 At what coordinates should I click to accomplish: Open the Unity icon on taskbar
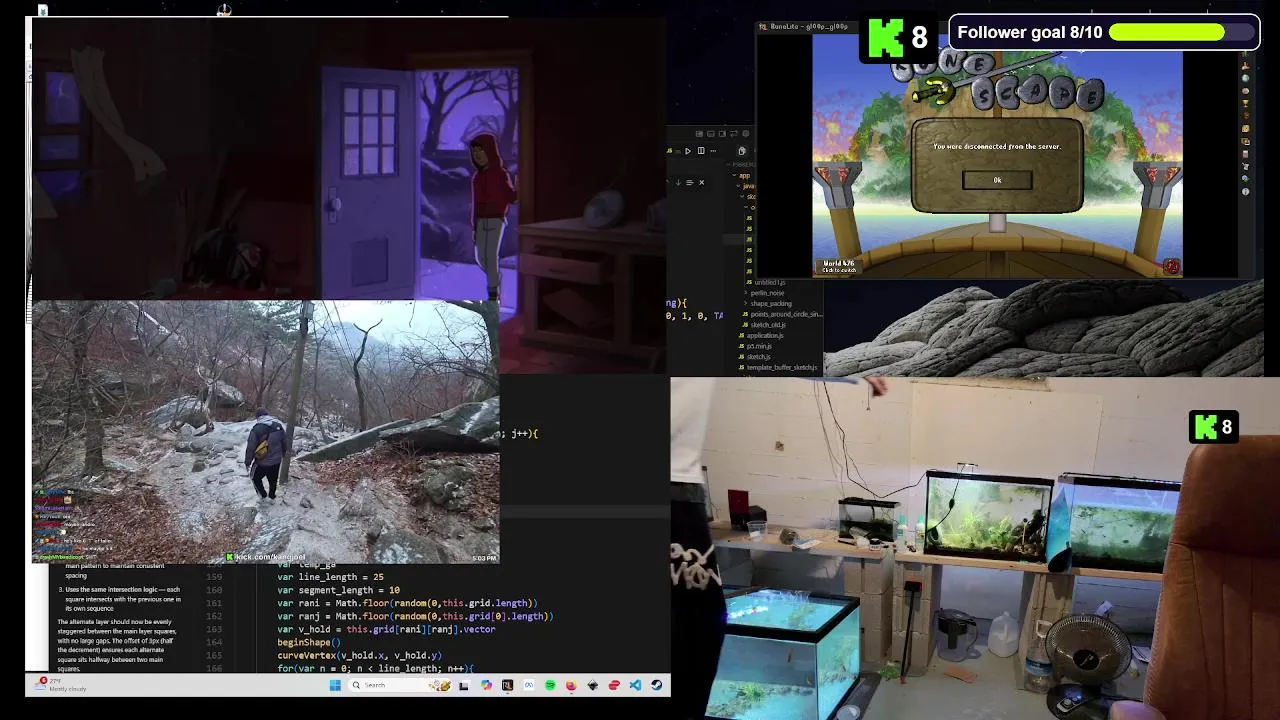click(593, 685)
